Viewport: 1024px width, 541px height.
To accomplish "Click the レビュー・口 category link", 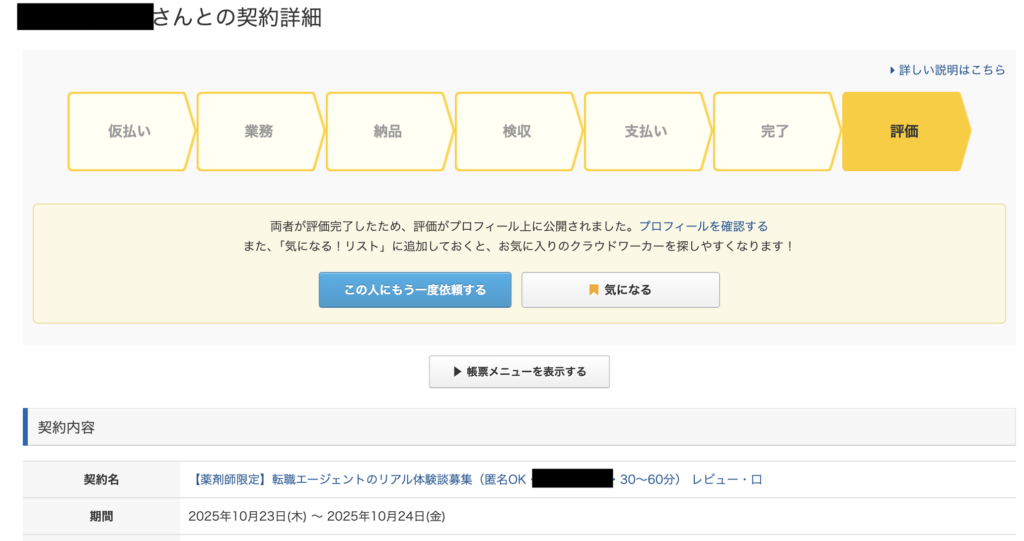I will [727, 480].
